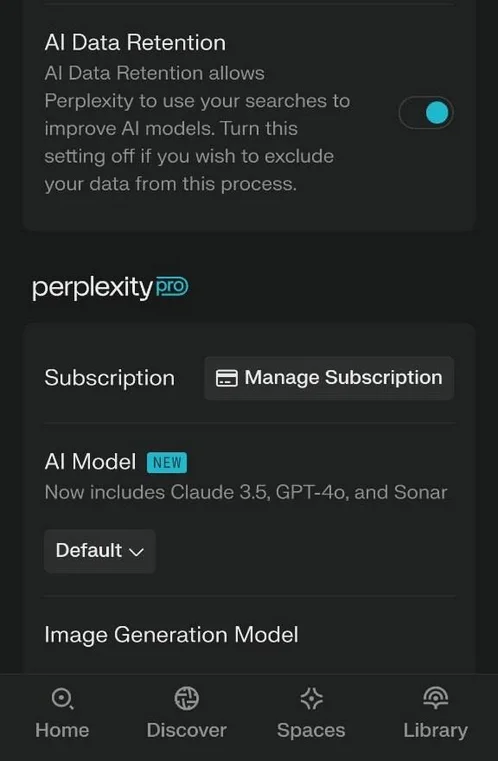Click the perplexity wordmark logo
This screenshot has width=498, height=761.
click(x=92, y=288)
